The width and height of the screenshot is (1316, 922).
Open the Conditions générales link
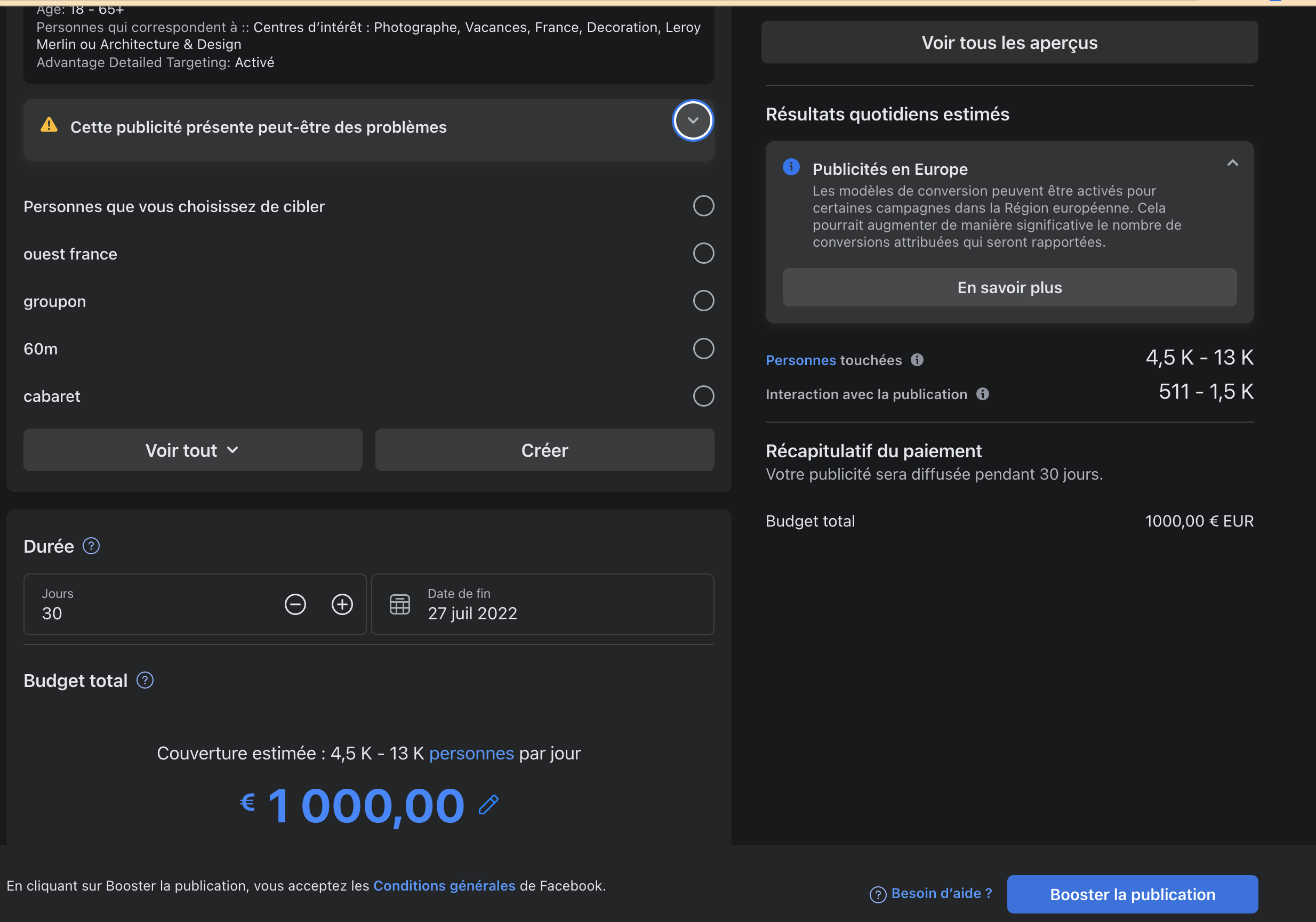444,886
